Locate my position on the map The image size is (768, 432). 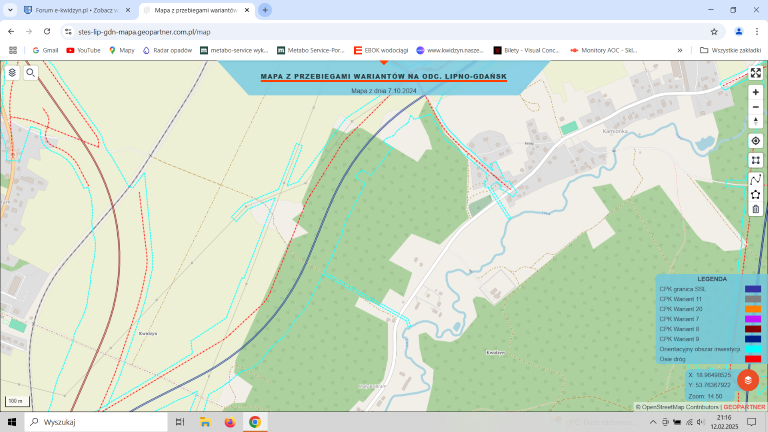pos(756,141)
